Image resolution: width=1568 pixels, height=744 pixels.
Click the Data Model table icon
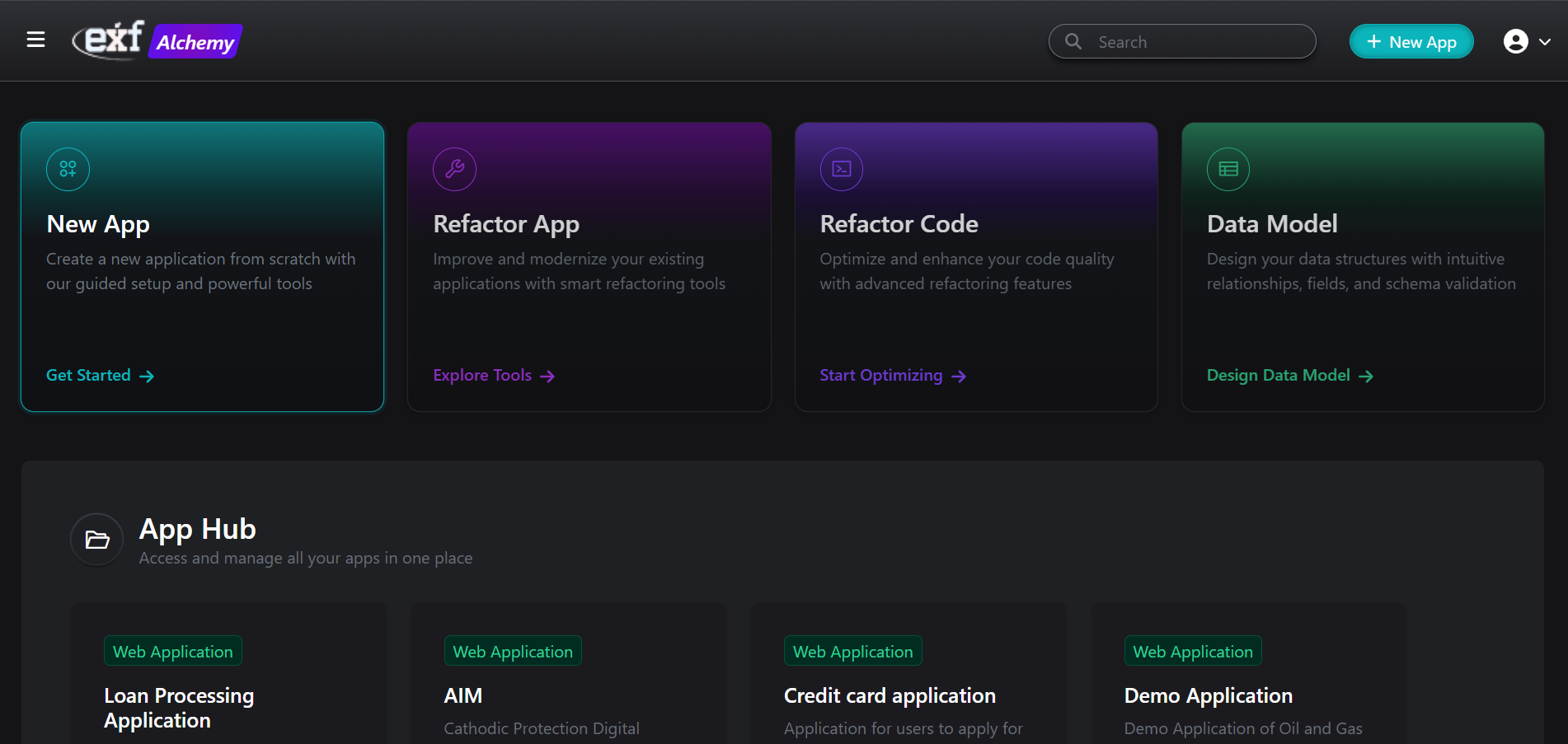1228,169
